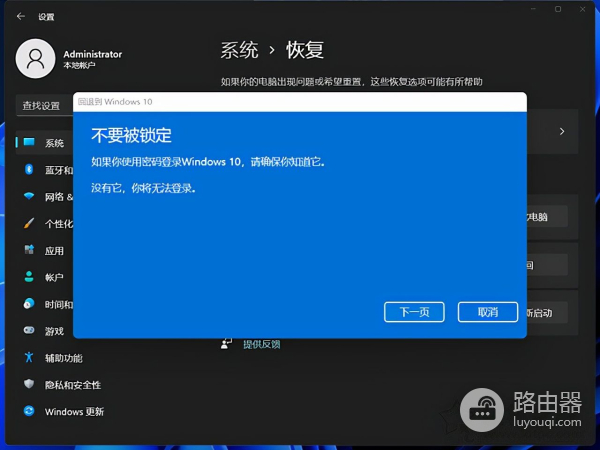Image resolution: width=600 pixels, height=450 pixels.
Task: Click the 系统 breadcrumb in page title
Action: [240, 50]
